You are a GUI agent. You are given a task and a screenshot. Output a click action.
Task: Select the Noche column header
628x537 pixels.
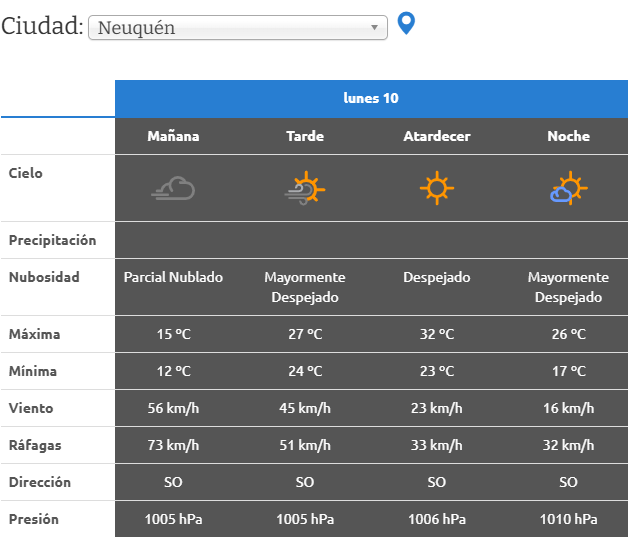click(568, 136)
